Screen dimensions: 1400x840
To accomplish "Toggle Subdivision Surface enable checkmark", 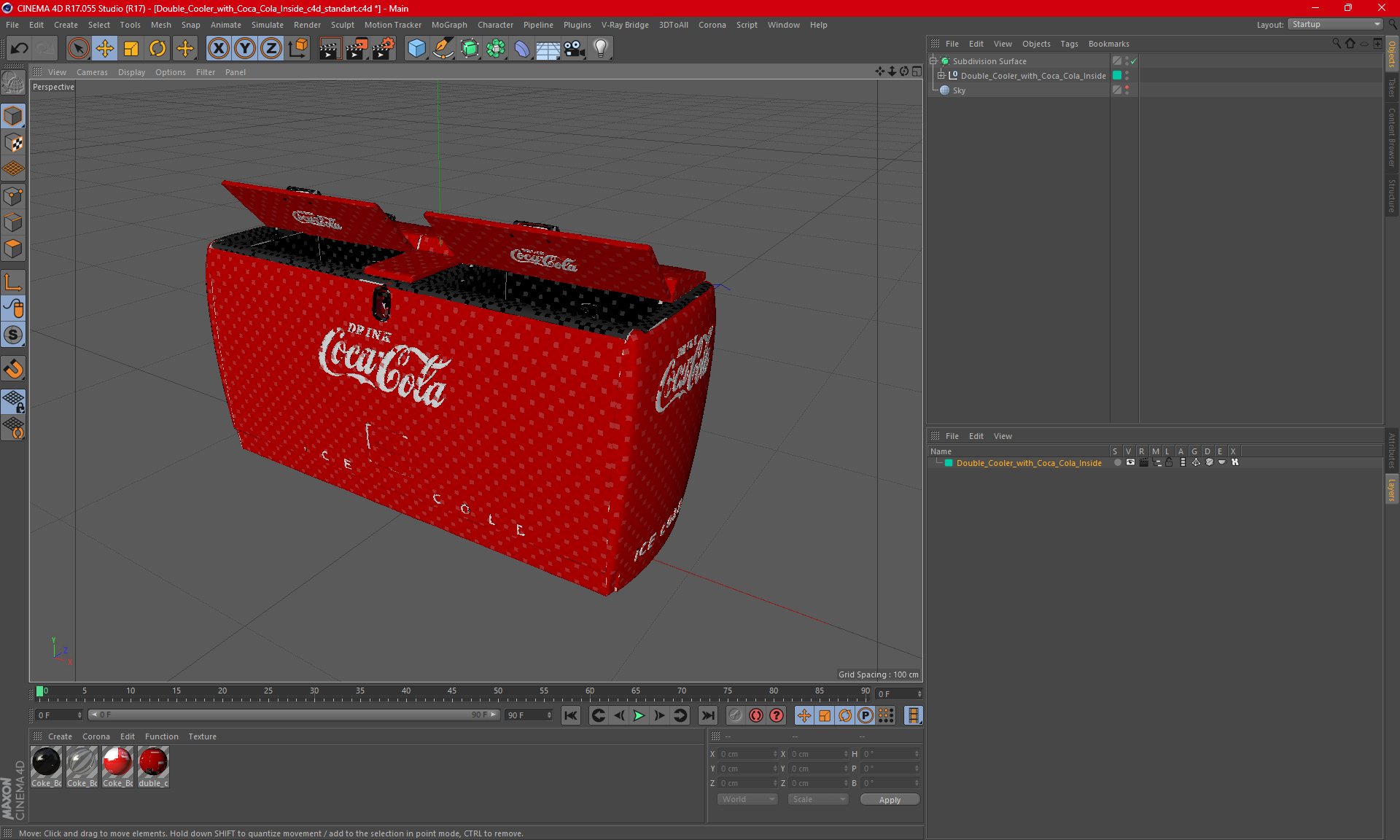I will [x=1134, y=61].
